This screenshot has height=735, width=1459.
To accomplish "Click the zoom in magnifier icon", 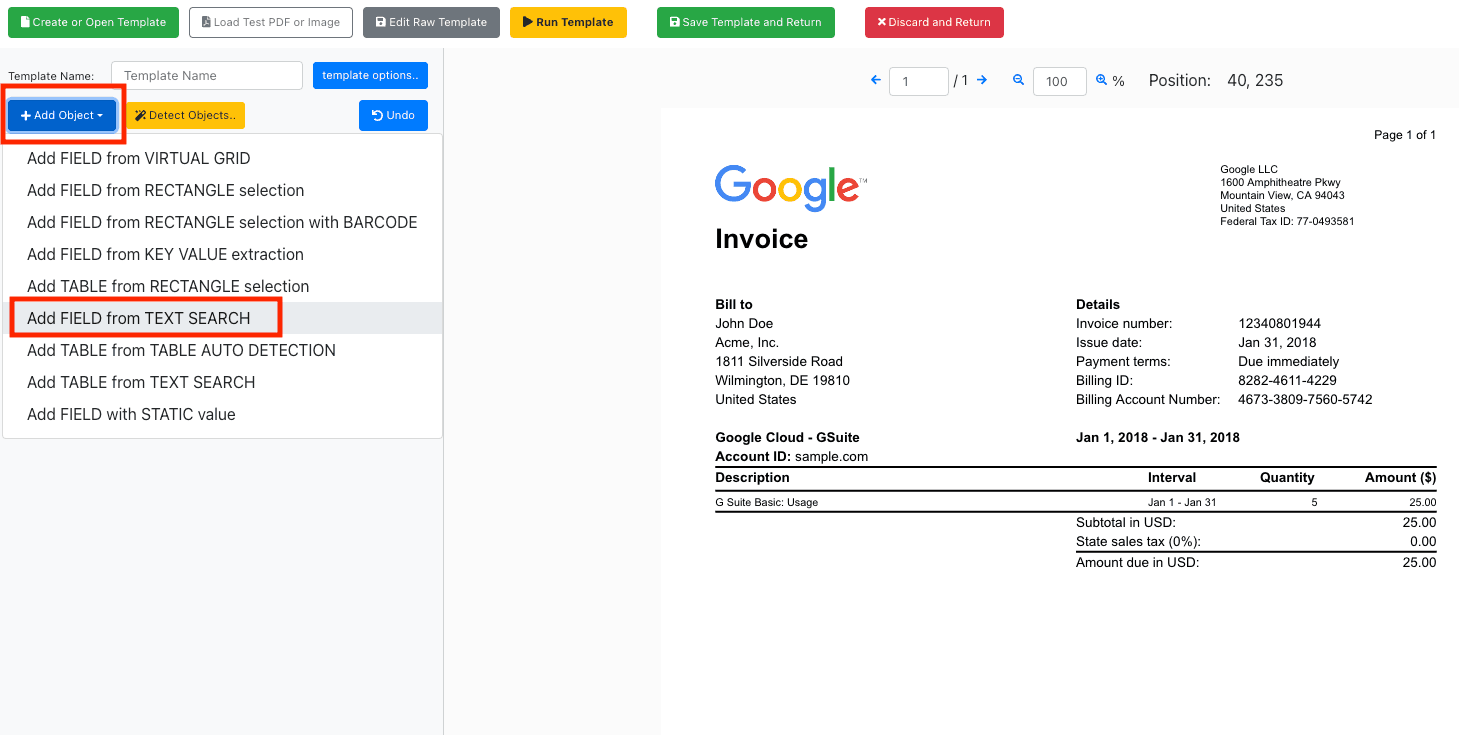I will click(1101, 80).
